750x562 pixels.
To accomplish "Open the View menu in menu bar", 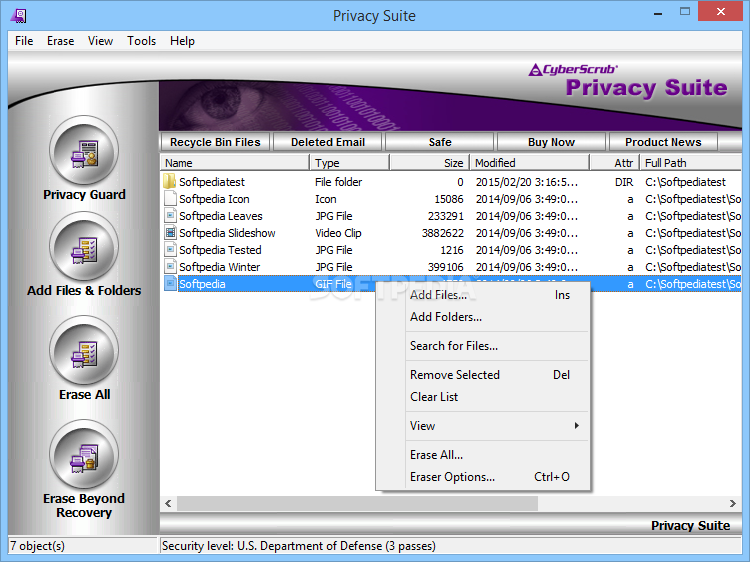I will tap(100, 41).
